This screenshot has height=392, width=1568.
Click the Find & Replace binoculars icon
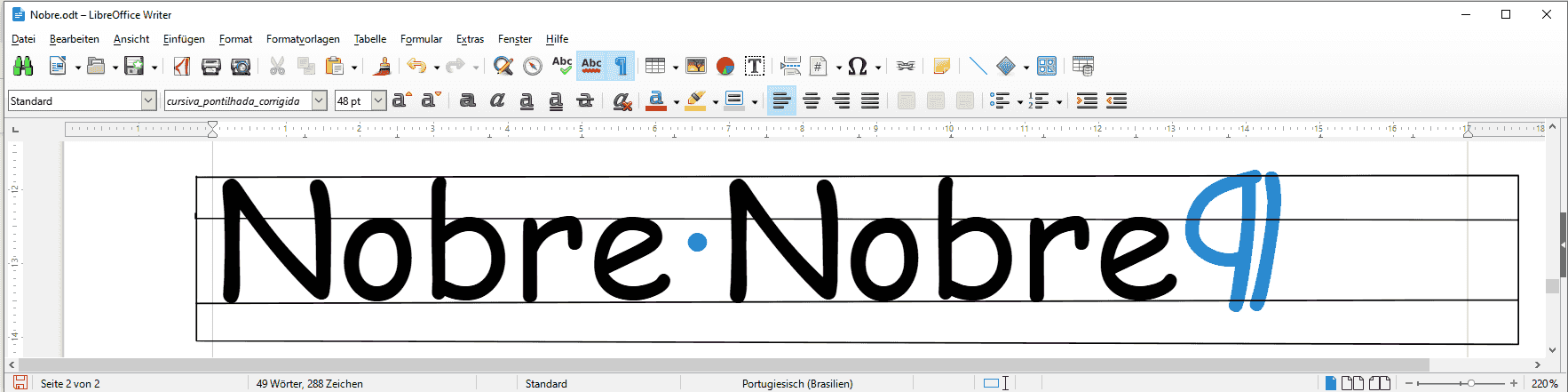click(x=23, y=66)
